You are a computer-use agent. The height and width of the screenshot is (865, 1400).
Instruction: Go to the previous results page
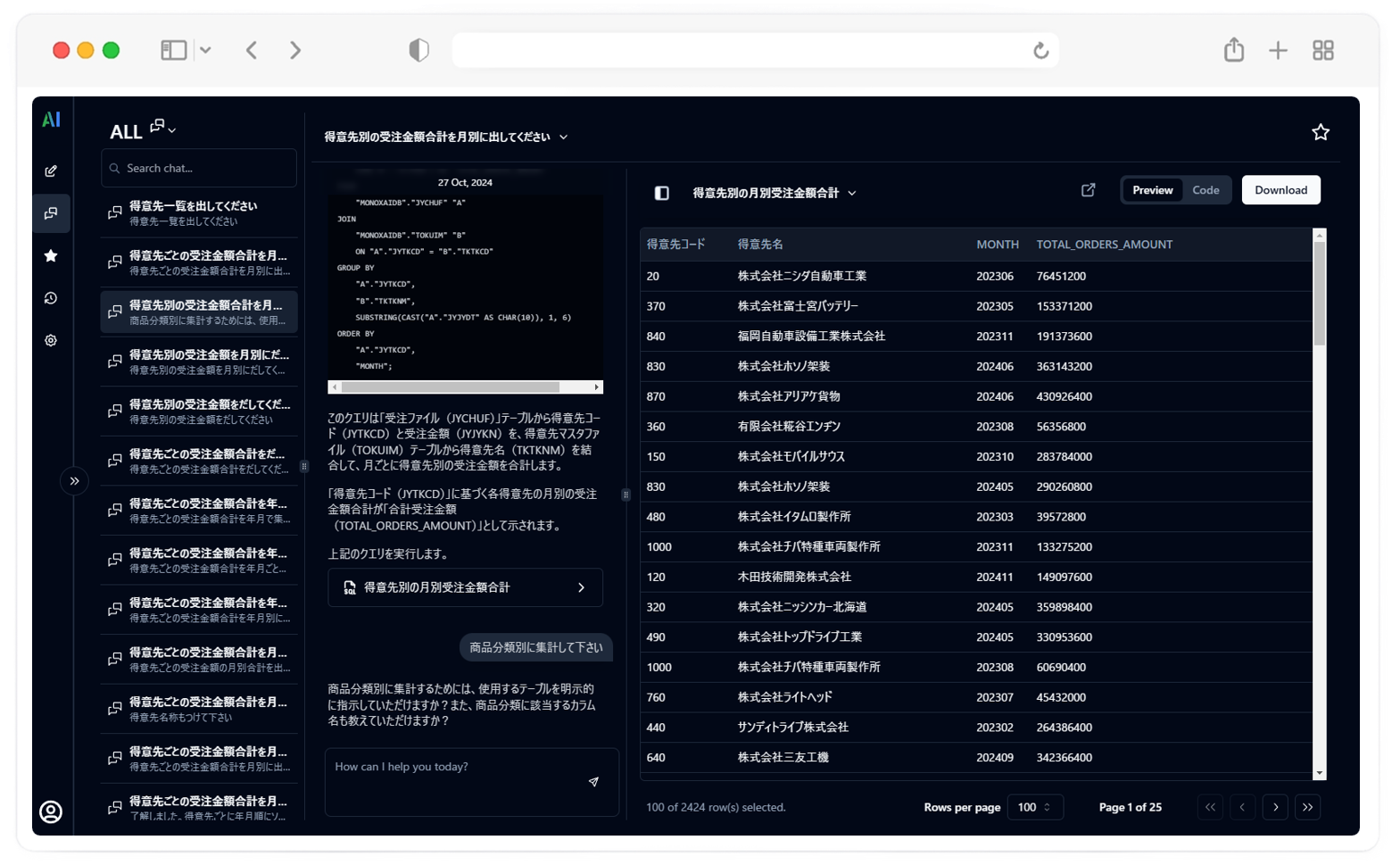[1242, 807]
